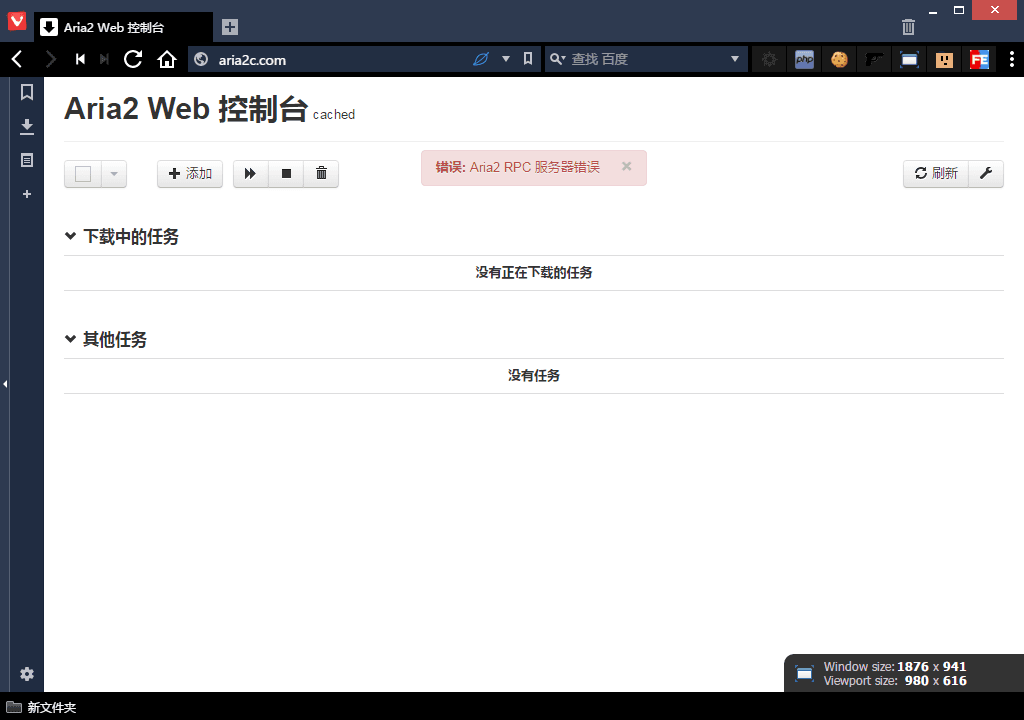The height and width of the screenshot is (720, 1024).
Task: Click the FE extension icon
Action: [979, 59]
